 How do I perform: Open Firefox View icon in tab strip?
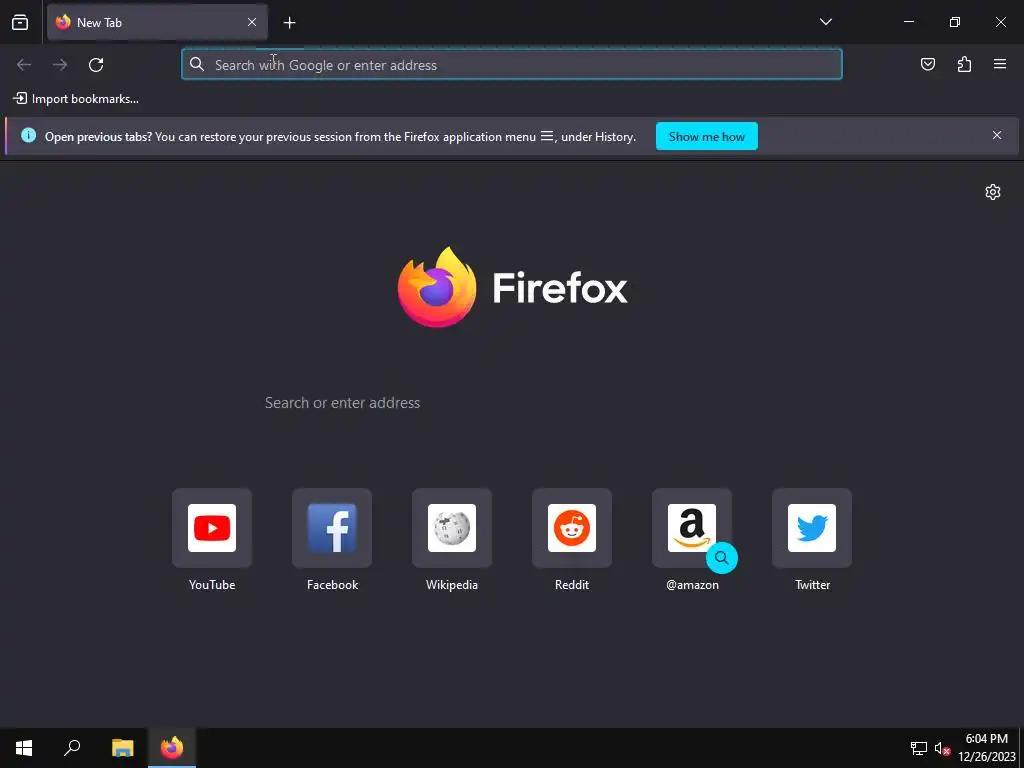click(x=20, y=22)
